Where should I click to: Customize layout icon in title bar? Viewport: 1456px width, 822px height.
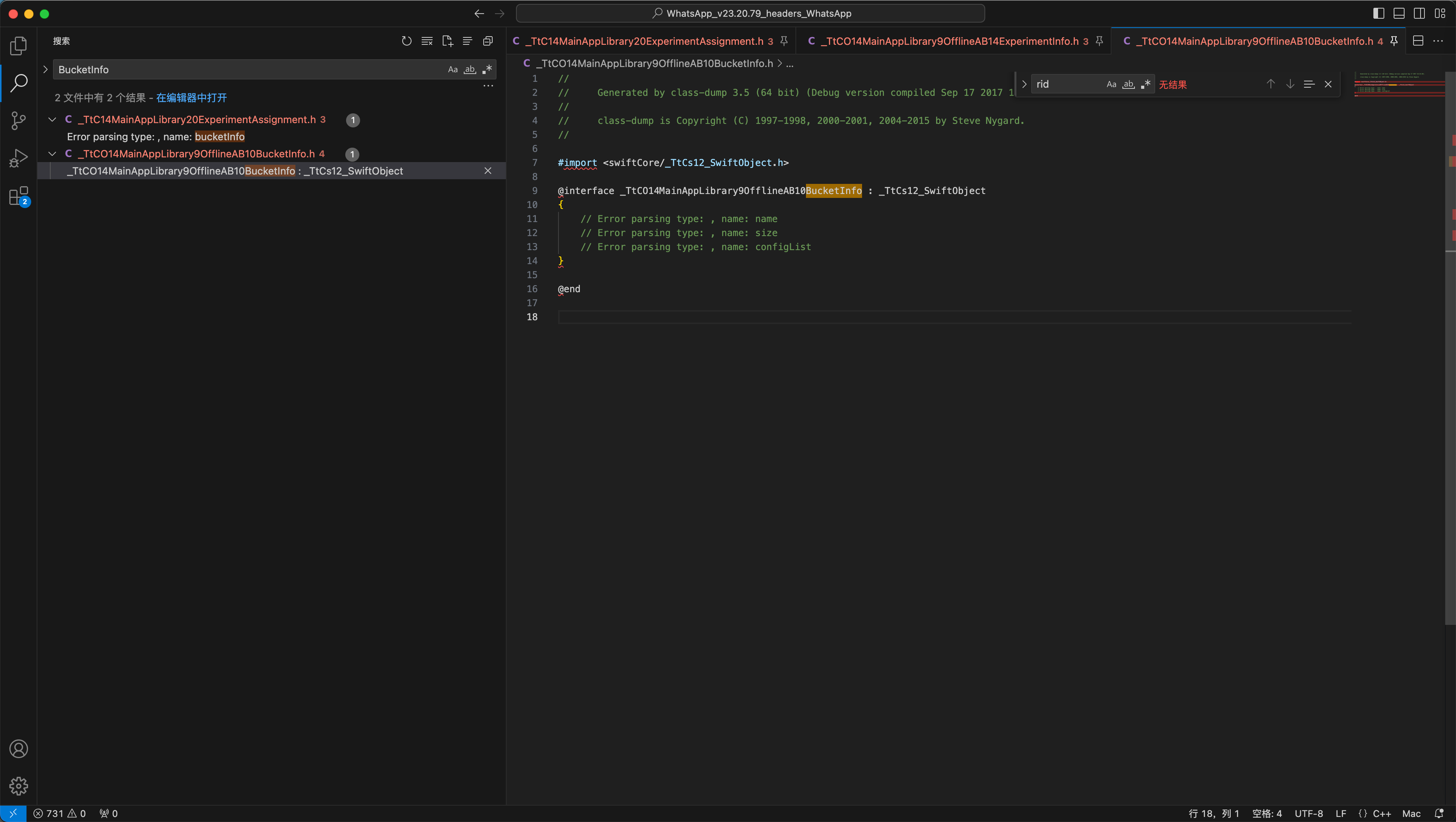click(1440, 14)
